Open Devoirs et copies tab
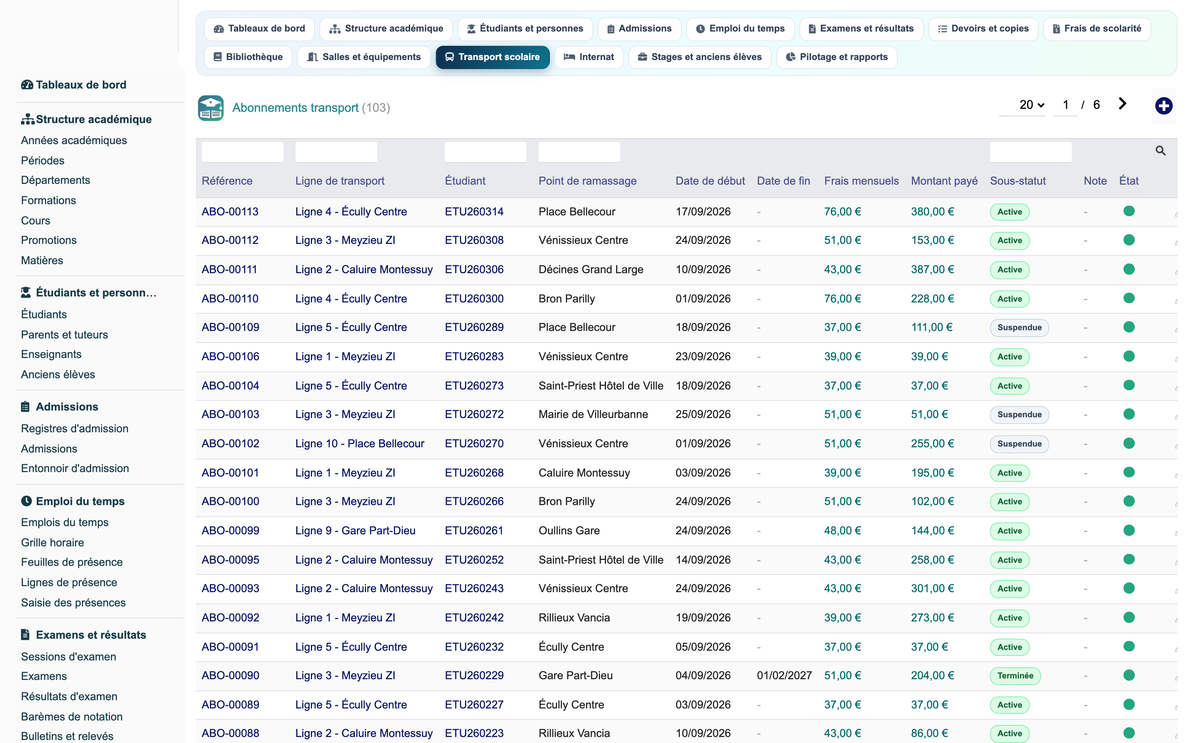1200x743 pixels. (x=983, y=29)
